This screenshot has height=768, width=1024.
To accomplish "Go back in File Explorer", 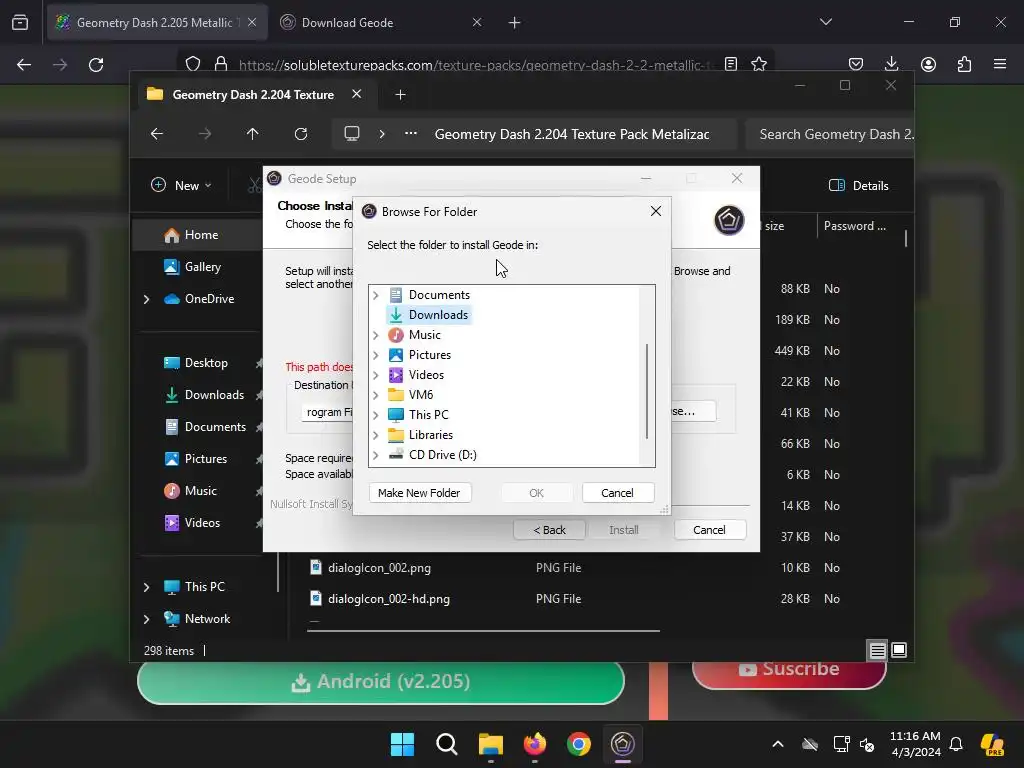I will [x=157, y=134].
